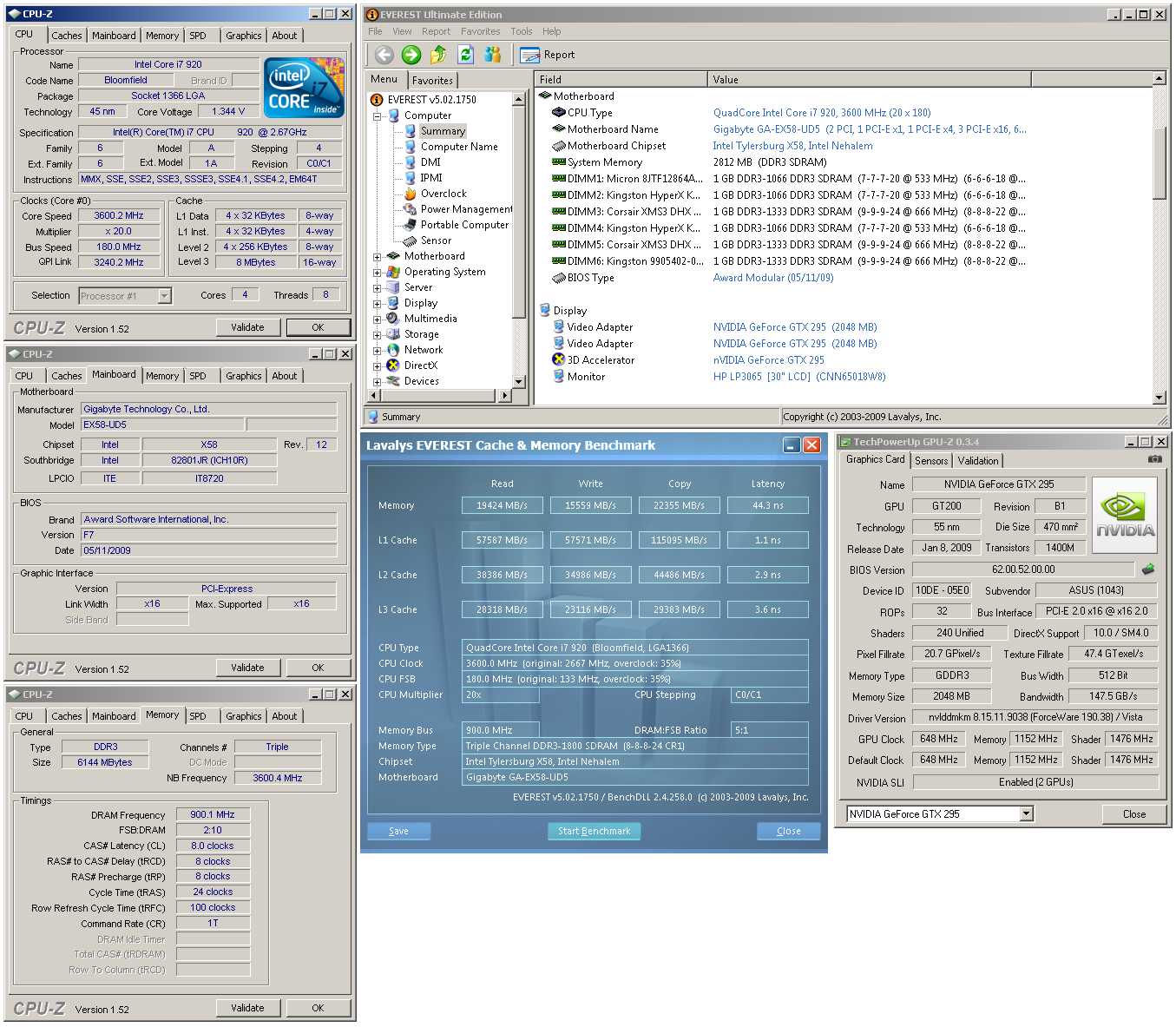Switch to Validation tab in GPU-Z
The width and height of the screenshot is (1176, 1027).
[x=978, y=461]
